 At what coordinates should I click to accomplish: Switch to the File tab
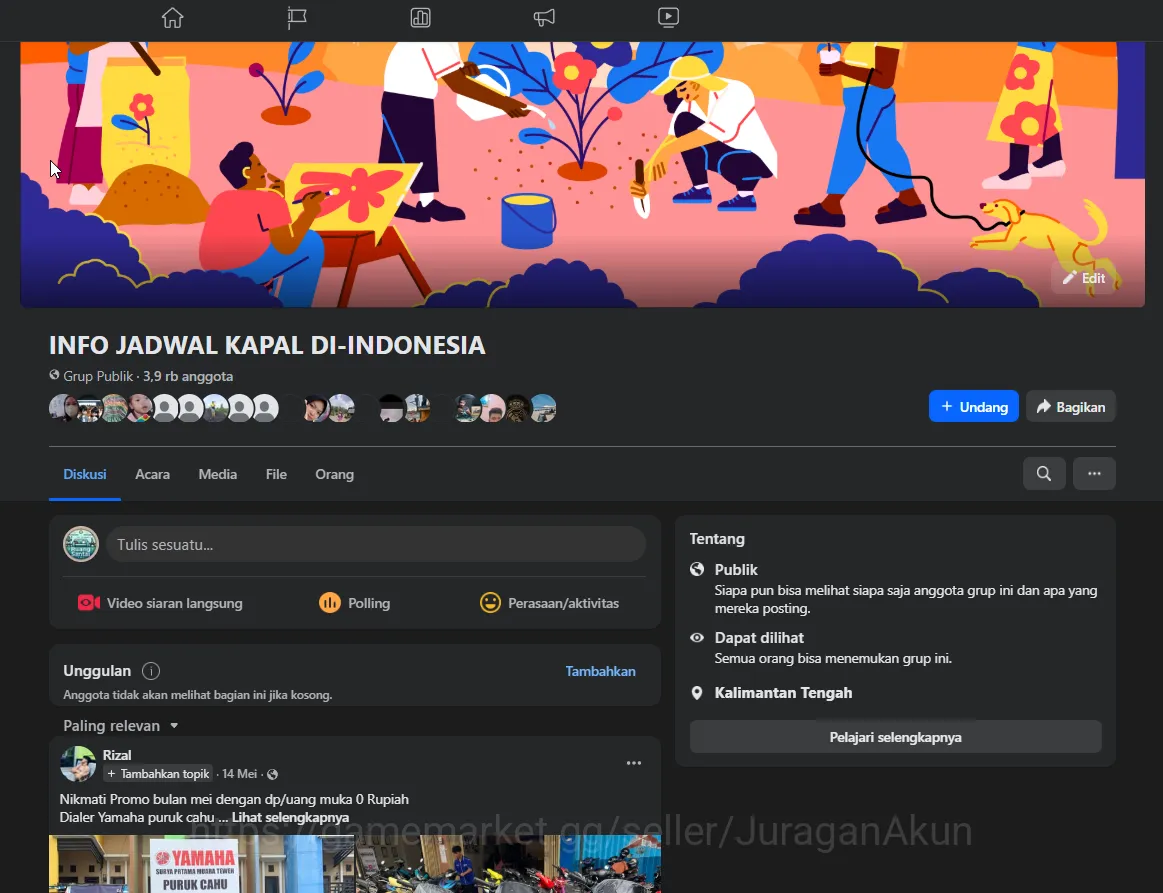tap(276, 474)
